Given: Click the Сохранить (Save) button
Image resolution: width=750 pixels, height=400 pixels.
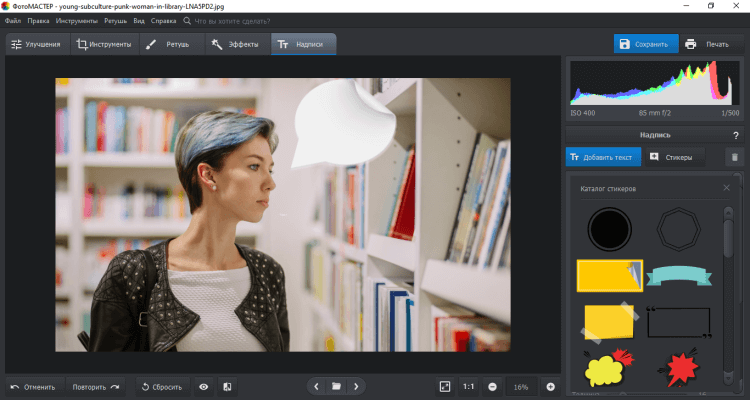Looking at the screenshot, I should point(646,44).
